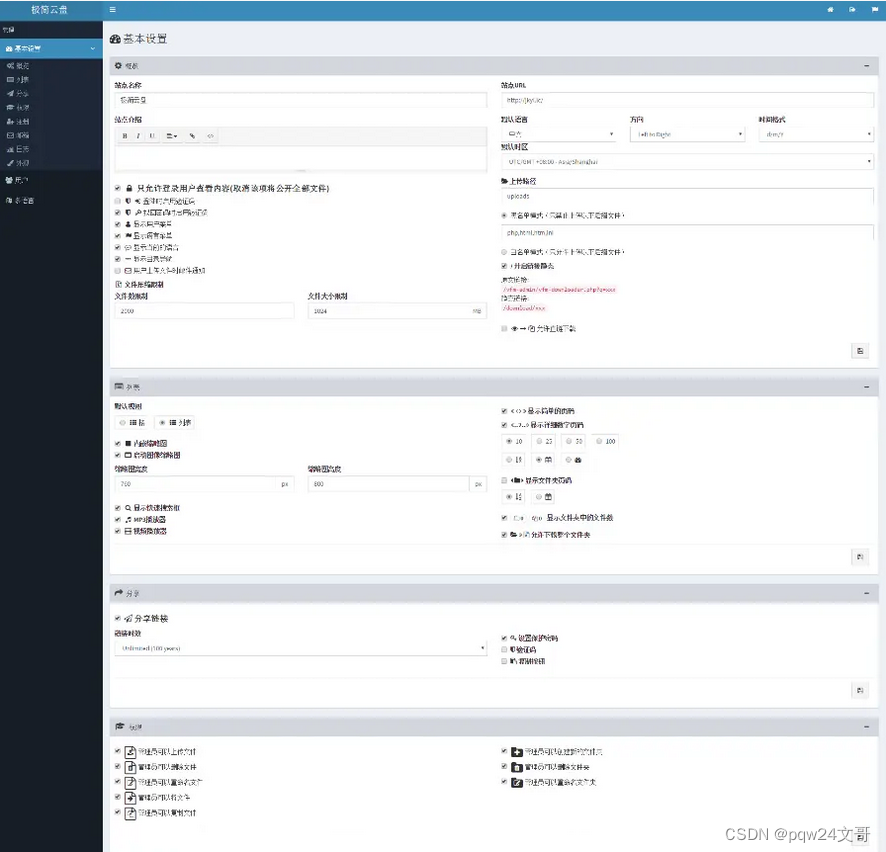
Task: Save the general settings panel
Action: (x=860, y=351)
